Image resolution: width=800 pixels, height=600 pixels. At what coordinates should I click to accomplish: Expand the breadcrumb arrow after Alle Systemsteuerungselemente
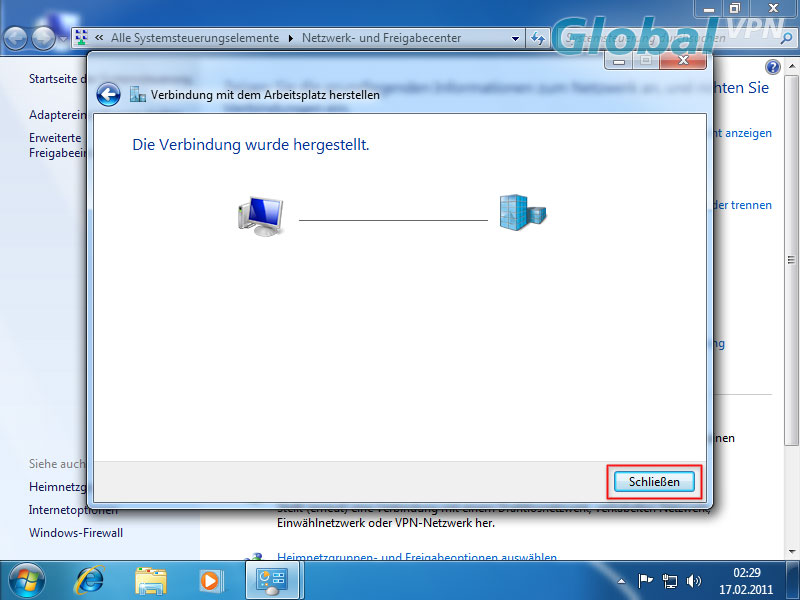[291, 38]
